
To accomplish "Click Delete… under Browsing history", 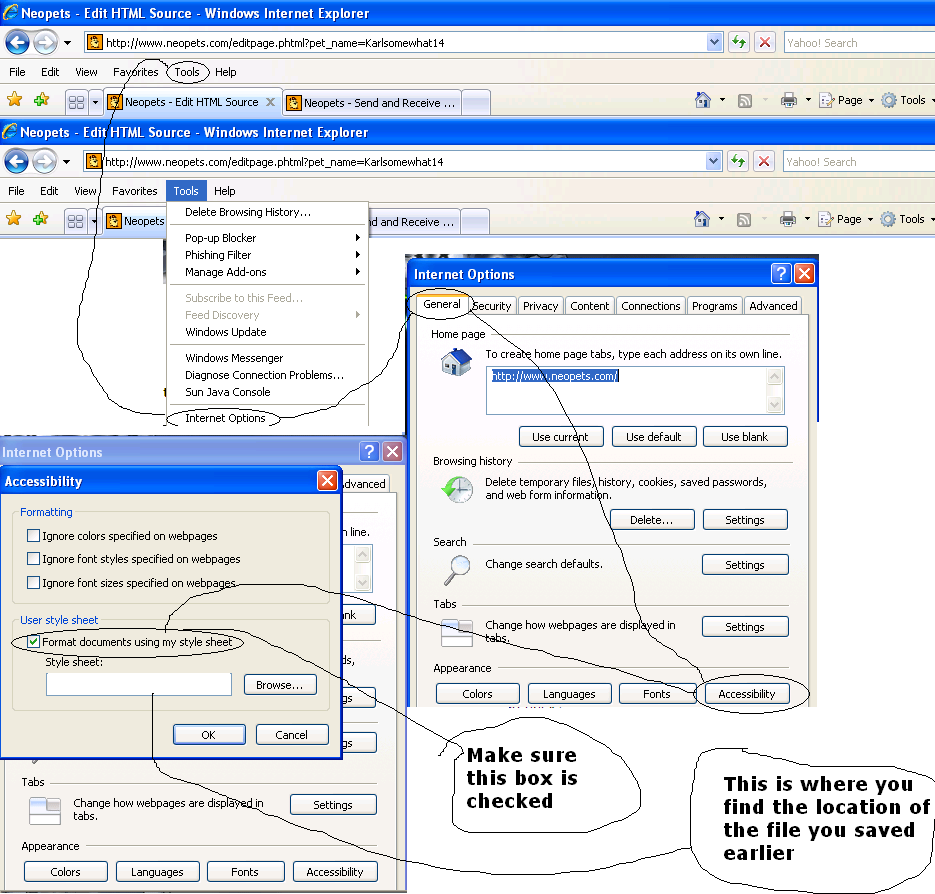I will [652, 519].
